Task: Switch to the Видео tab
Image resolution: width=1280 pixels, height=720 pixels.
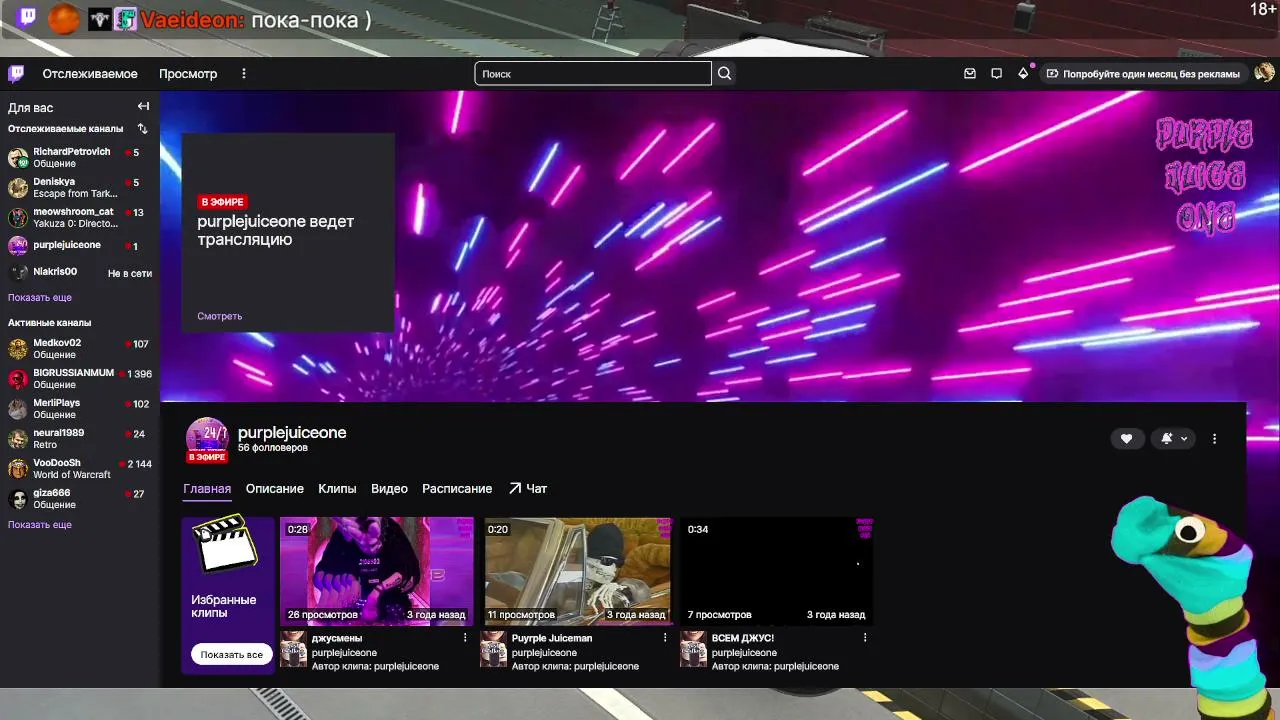Action: tap(389, 489)
